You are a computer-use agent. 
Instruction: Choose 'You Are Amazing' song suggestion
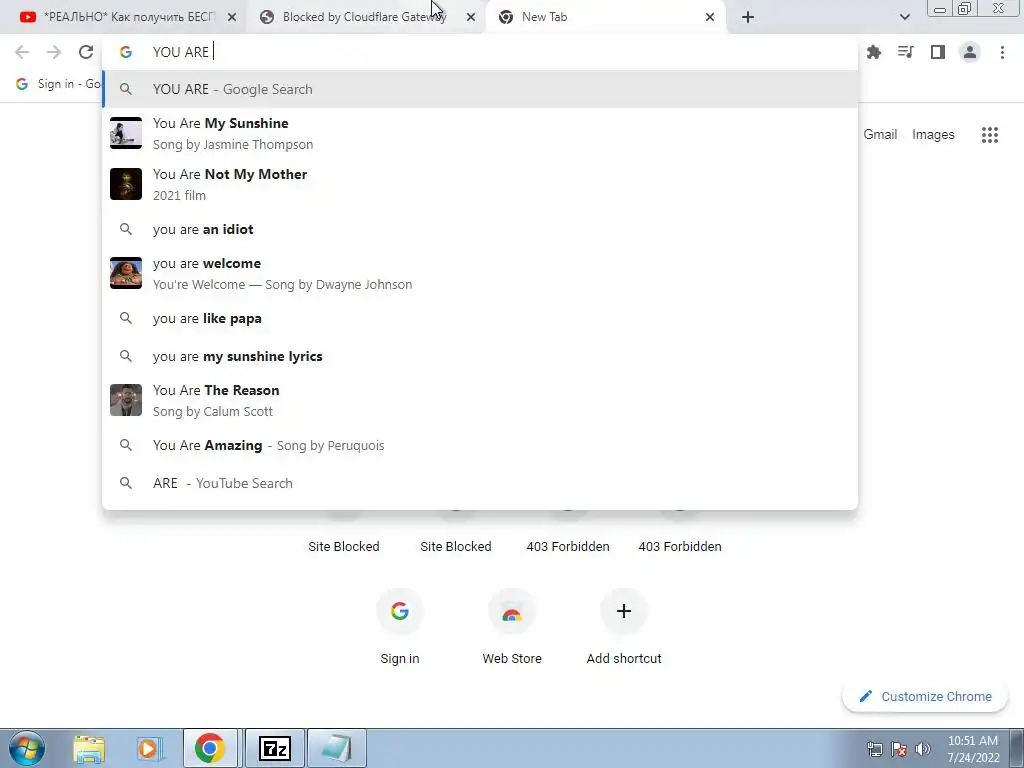coord(480,445)
